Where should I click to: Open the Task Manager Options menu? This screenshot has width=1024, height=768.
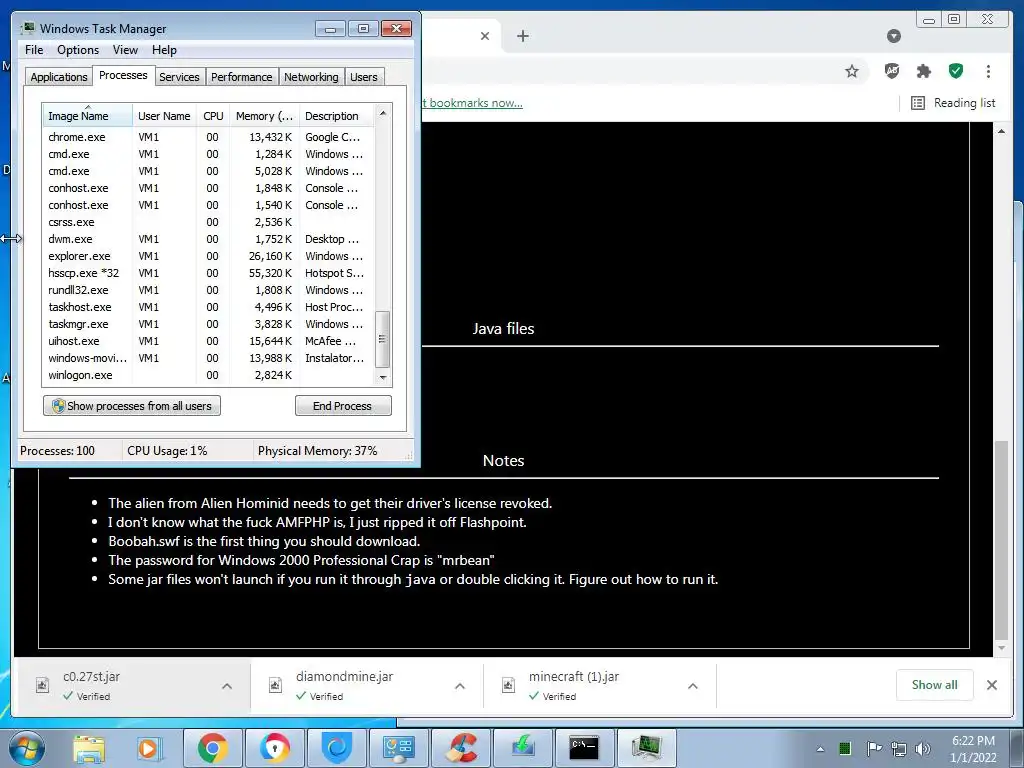coord(78,50)
